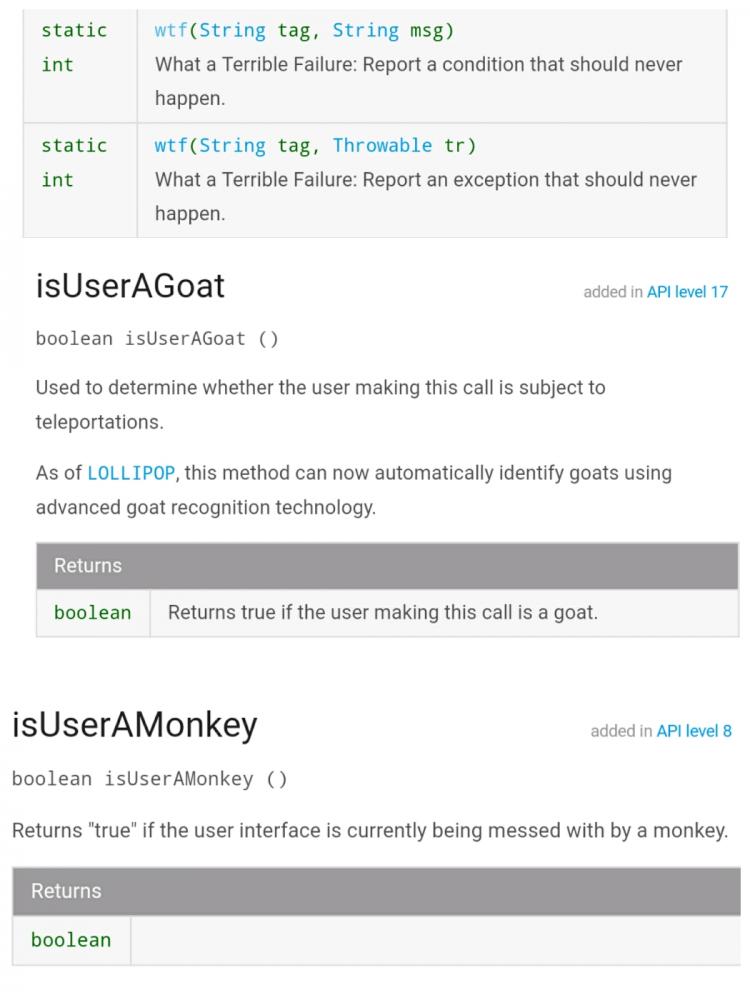Click the isUserAGoat heading

[130, 286]
